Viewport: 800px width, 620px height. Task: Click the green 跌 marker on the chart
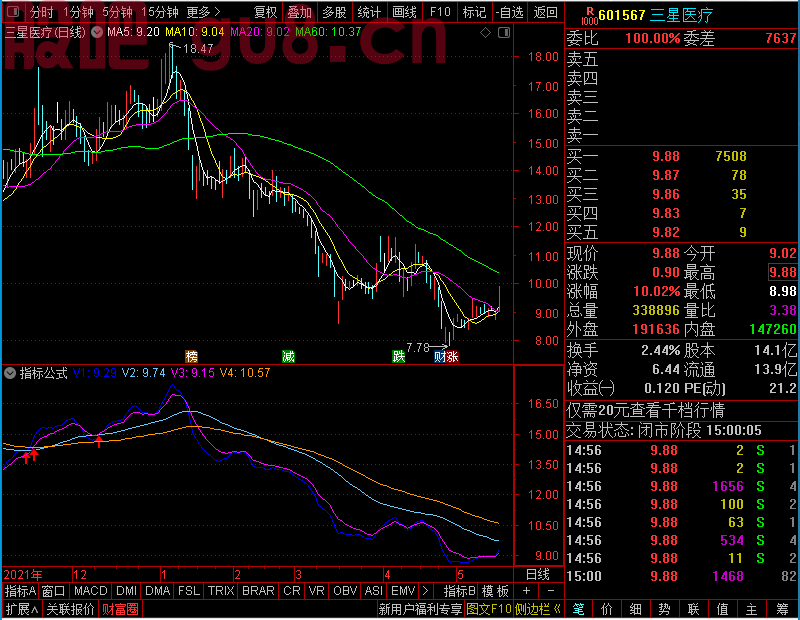point(398,356)
